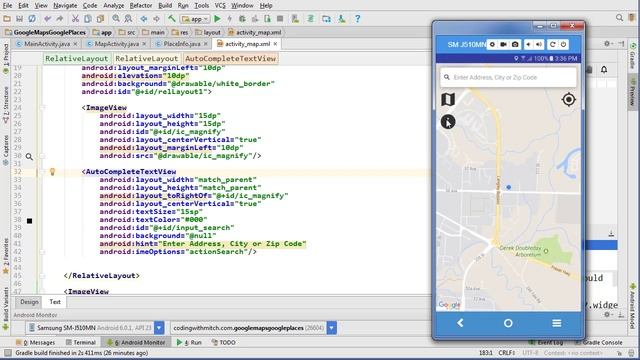
Task: Click the Save All toolbar icon
Action: coord(19,19)
